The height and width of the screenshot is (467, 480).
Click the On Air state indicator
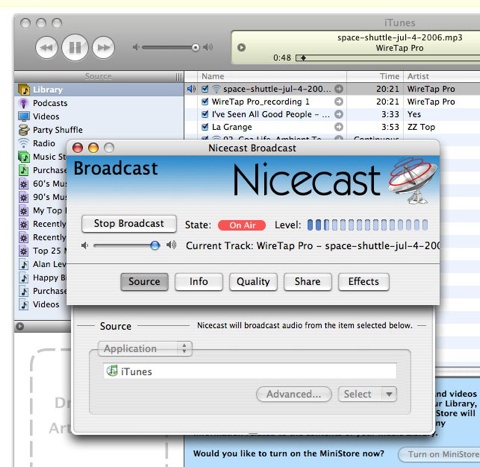242,225
